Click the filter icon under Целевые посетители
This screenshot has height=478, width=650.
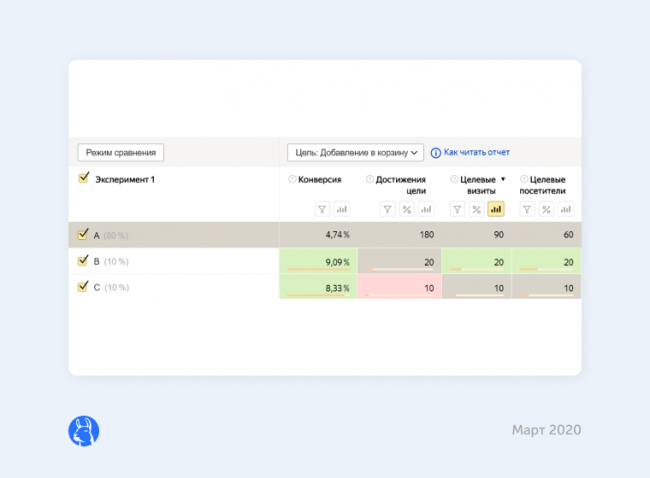click(526, 209)
